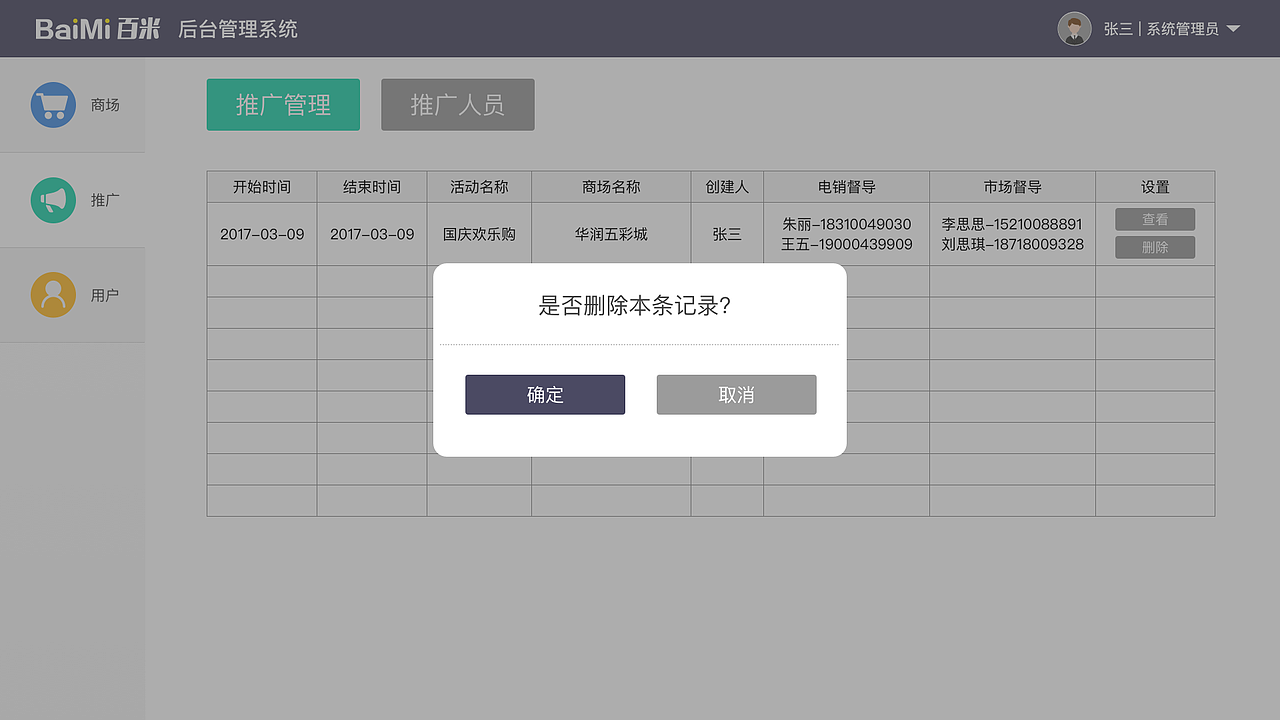This screenshot has width=1280, height=720.
Task: Open the 推广 sidebar menu label
Action: pyautogui.click(x=105, y=200)
